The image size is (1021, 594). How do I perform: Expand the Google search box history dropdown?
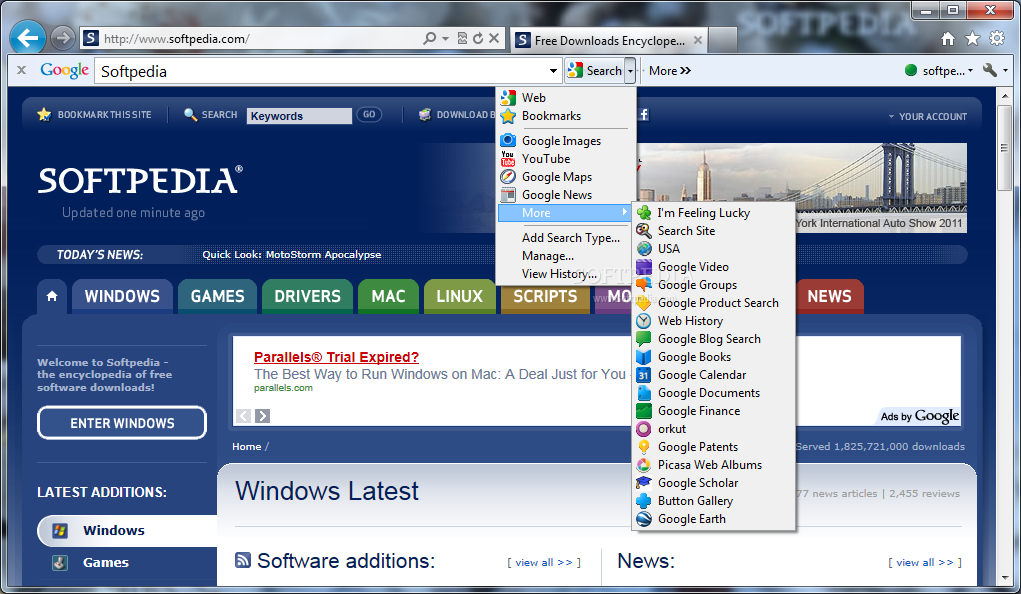(x=553, y=70)
